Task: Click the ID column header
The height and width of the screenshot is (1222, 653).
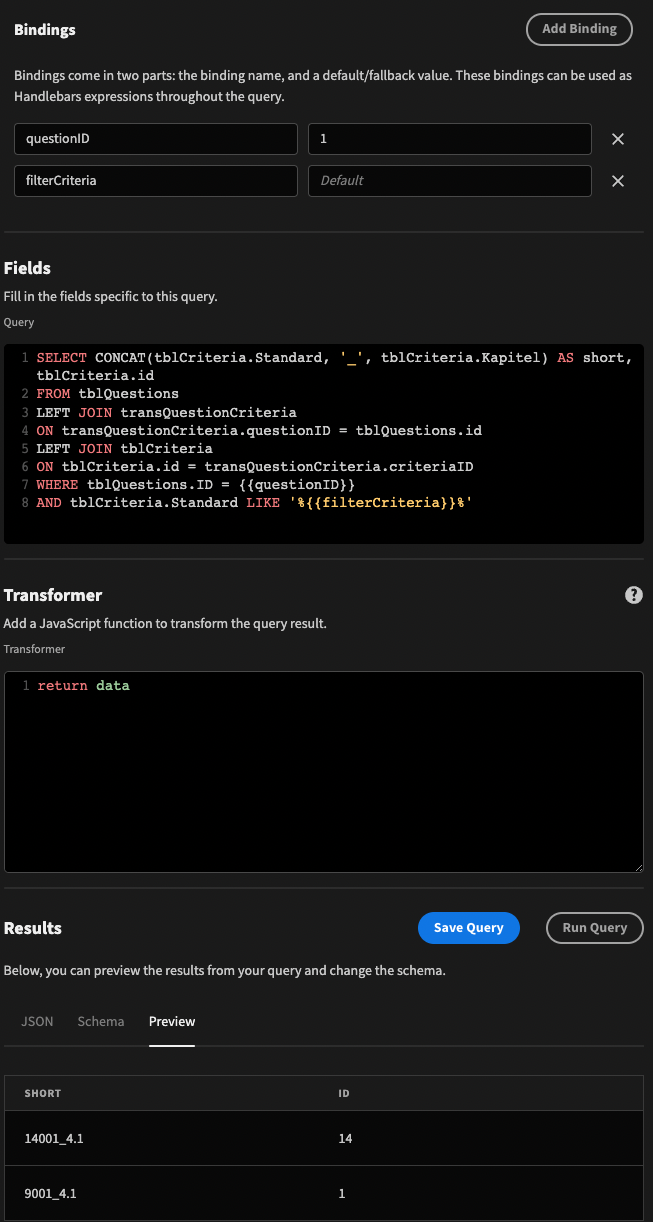Action: 344,1093
